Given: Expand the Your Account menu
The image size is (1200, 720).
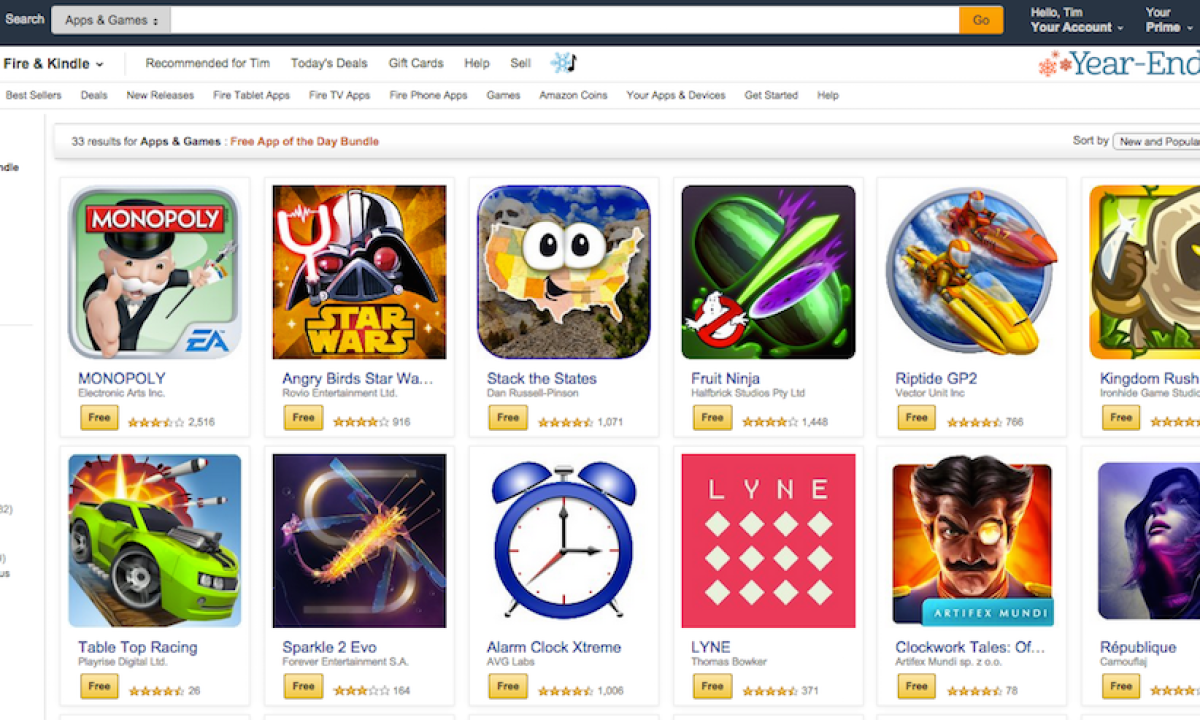Looking at the screenshot, I should tap(1077, 27).
